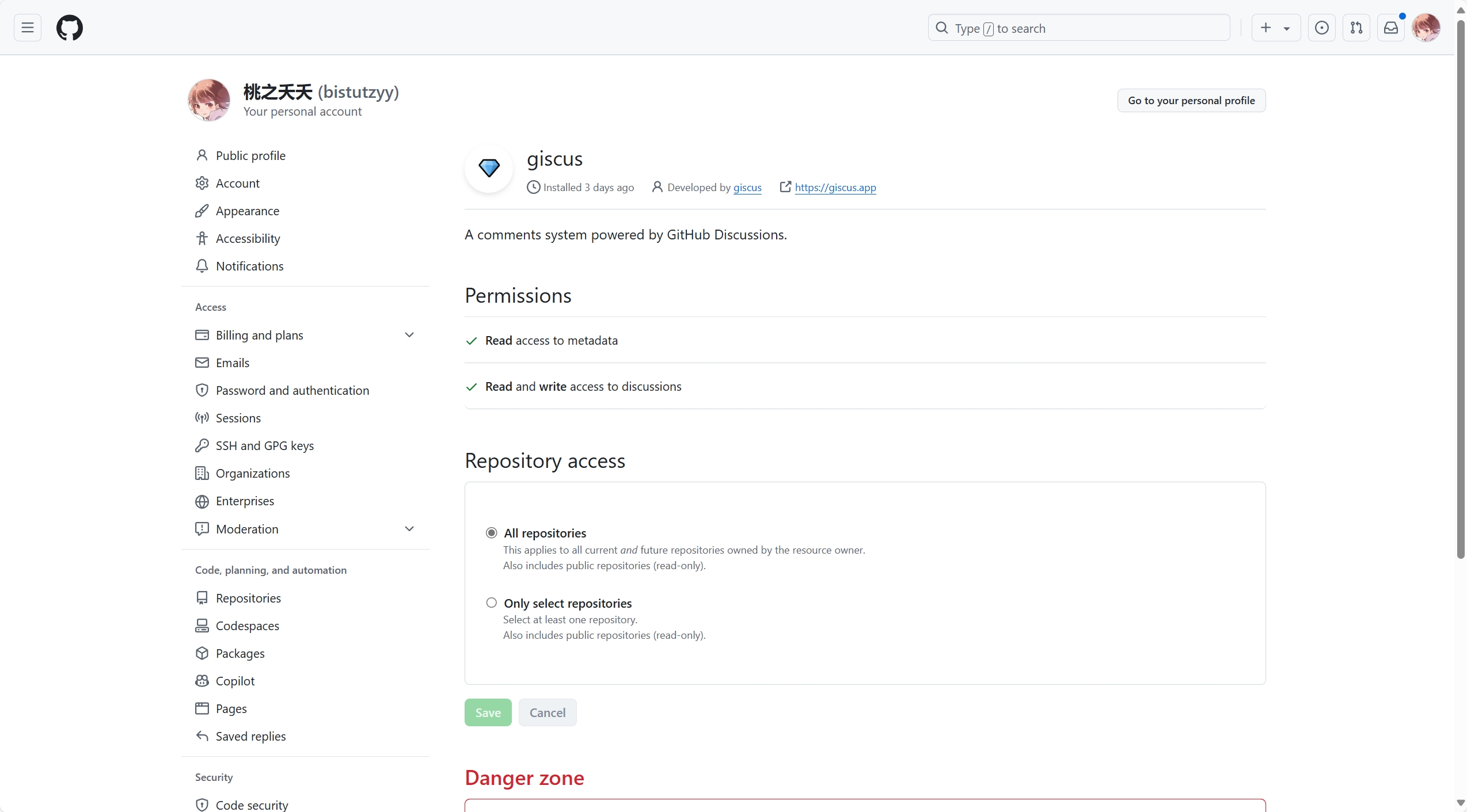The height and width of the screenshot is (812, 1467).
Task: Open Notifications settings
Action: coord(305,266)
